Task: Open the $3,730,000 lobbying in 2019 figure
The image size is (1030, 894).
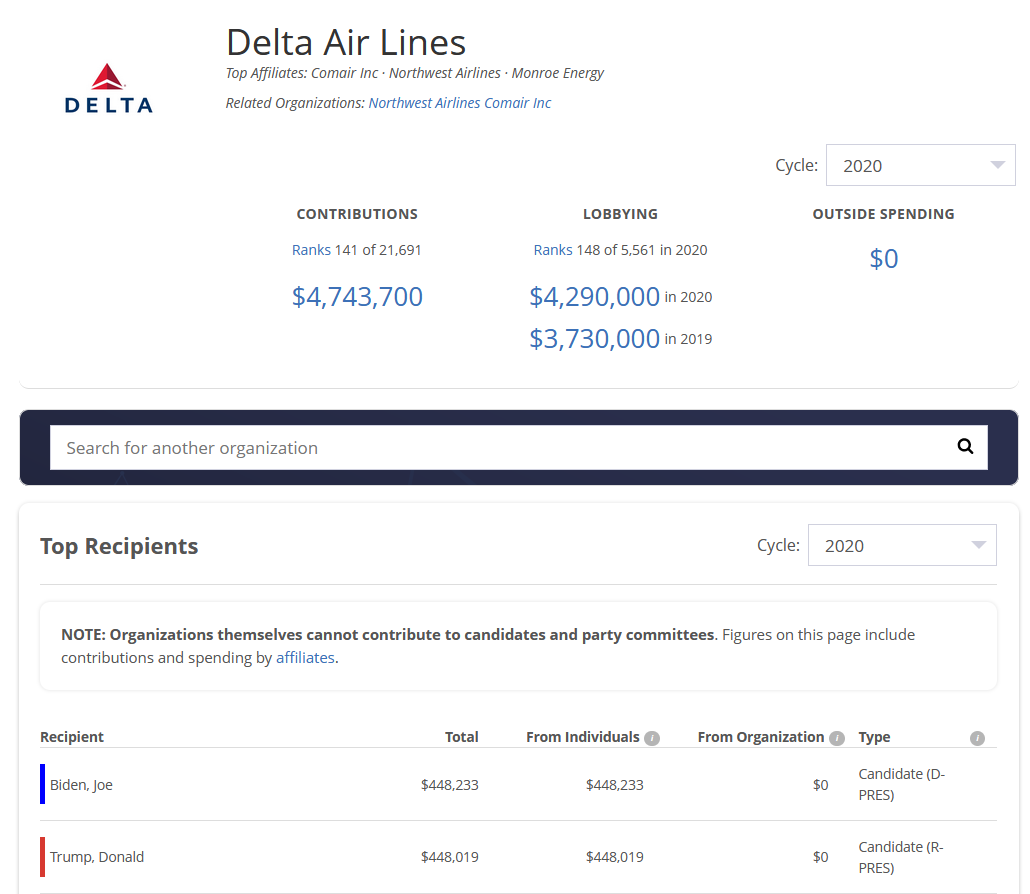Action: pyautogui.click(x=594, y=339)
